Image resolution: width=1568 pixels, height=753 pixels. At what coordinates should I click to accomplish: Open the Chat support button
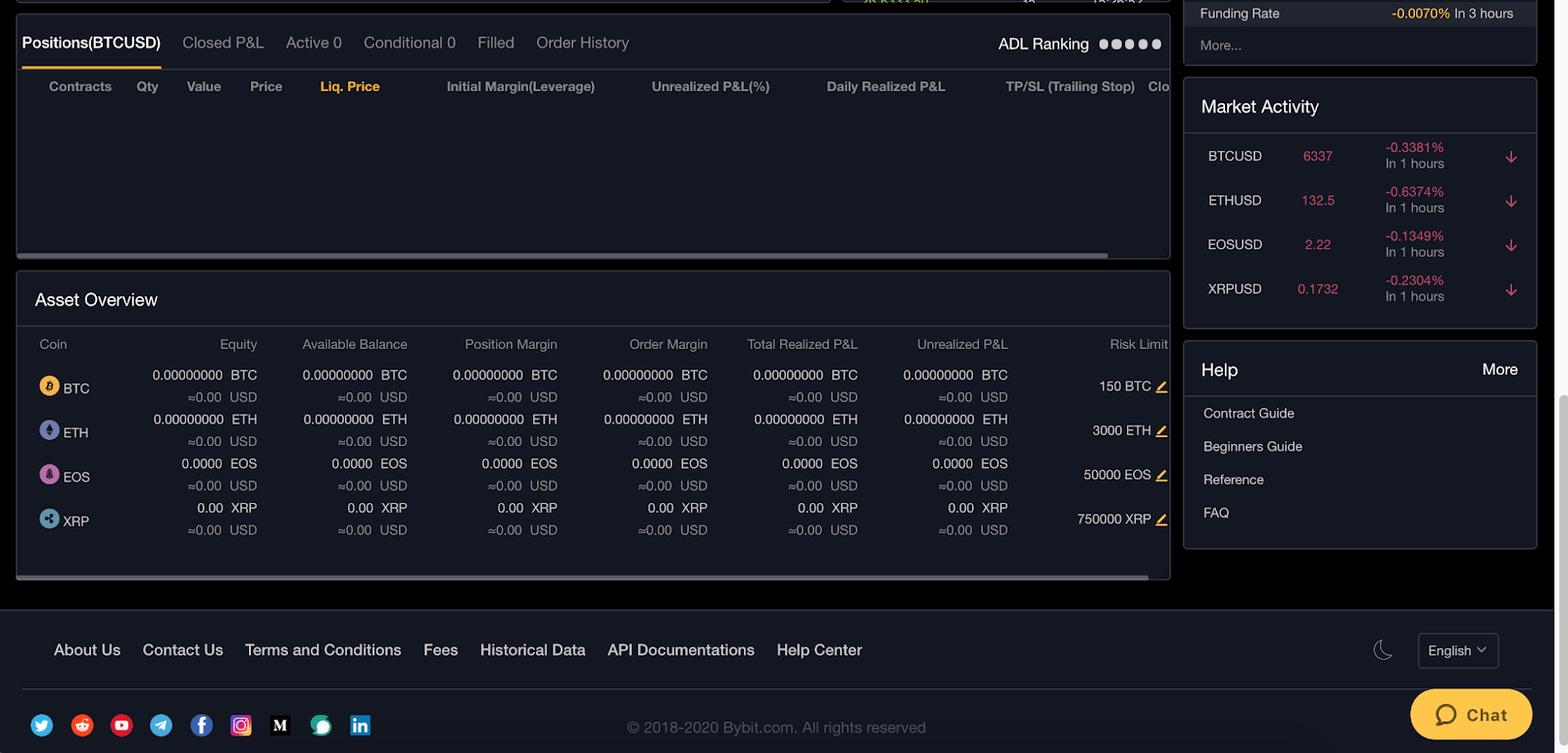pyautogui.click(x=1471, y=715)
